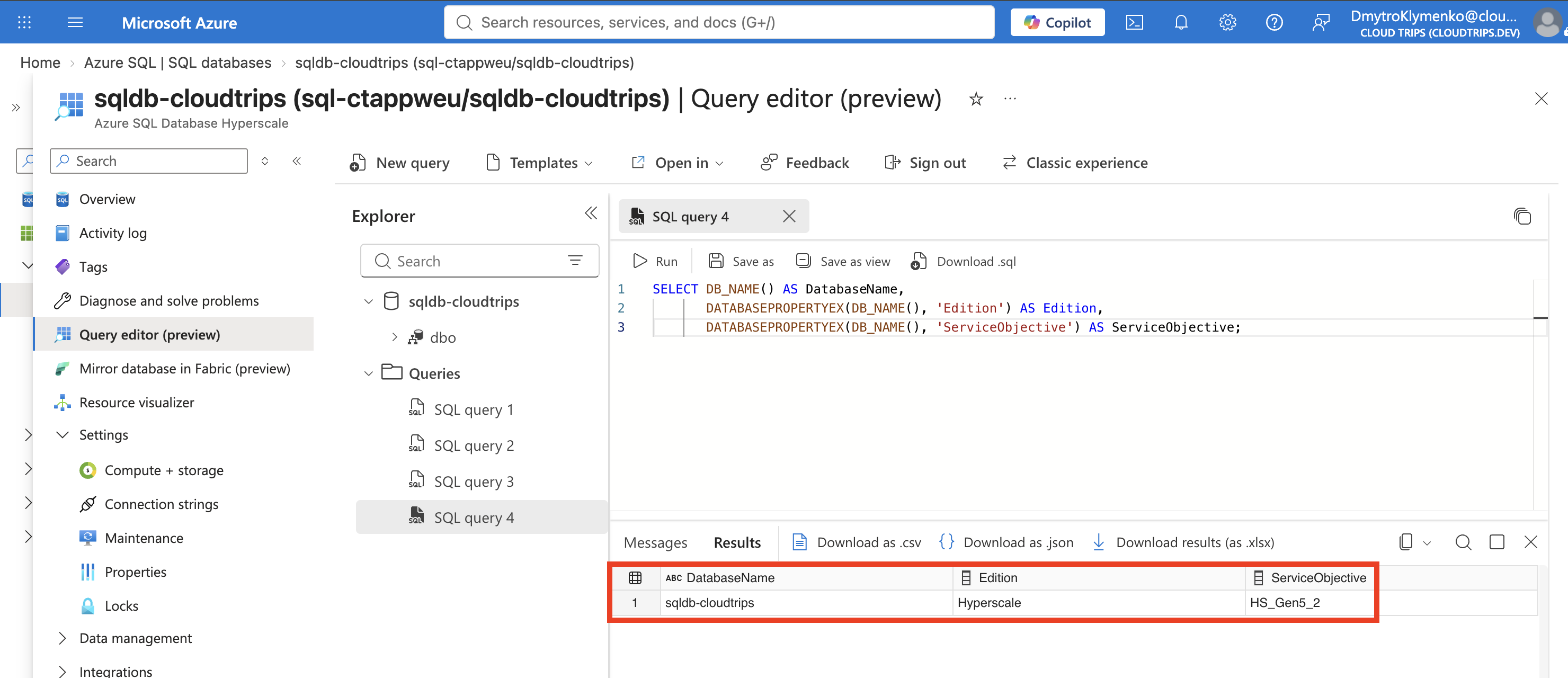1568x678 pixels.
Task: Open the 'Open in' dropdown
Action: 678,163
